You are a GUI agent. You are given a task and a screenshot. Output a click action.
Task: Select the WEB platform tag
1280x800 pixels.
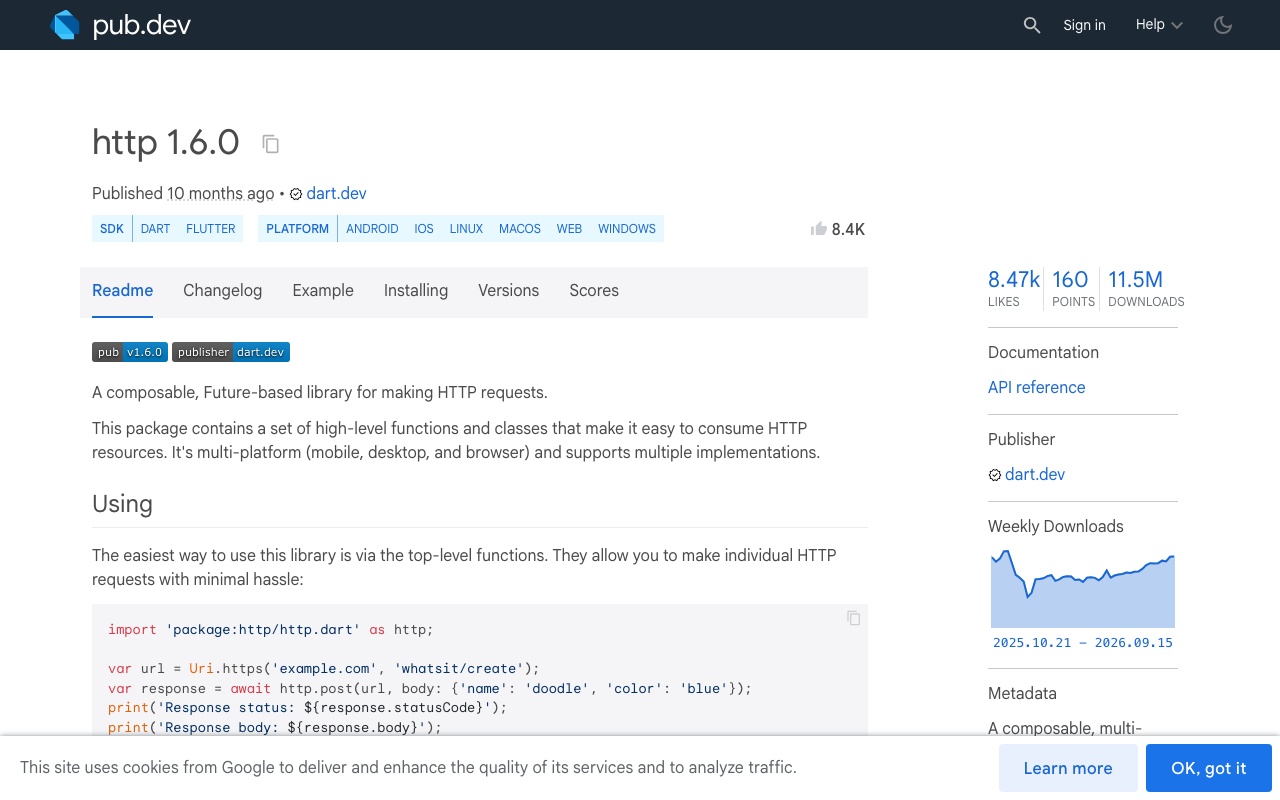[x=569, y=229]
